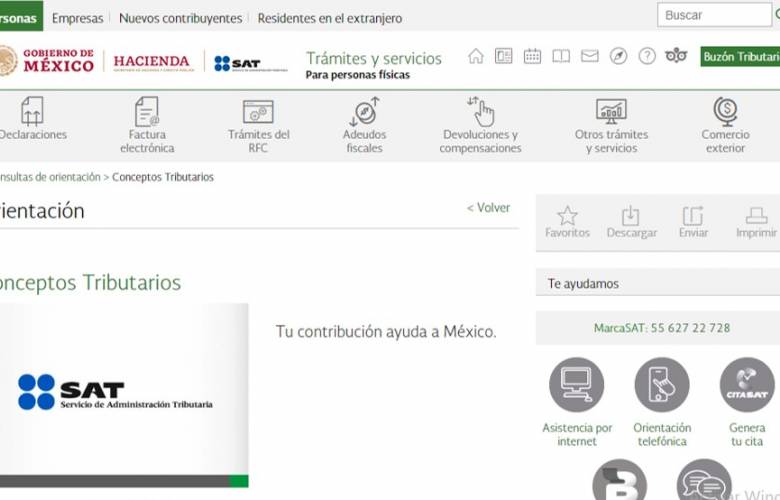Open Asistencia por internet icon
780x500 pixels.
577,385
